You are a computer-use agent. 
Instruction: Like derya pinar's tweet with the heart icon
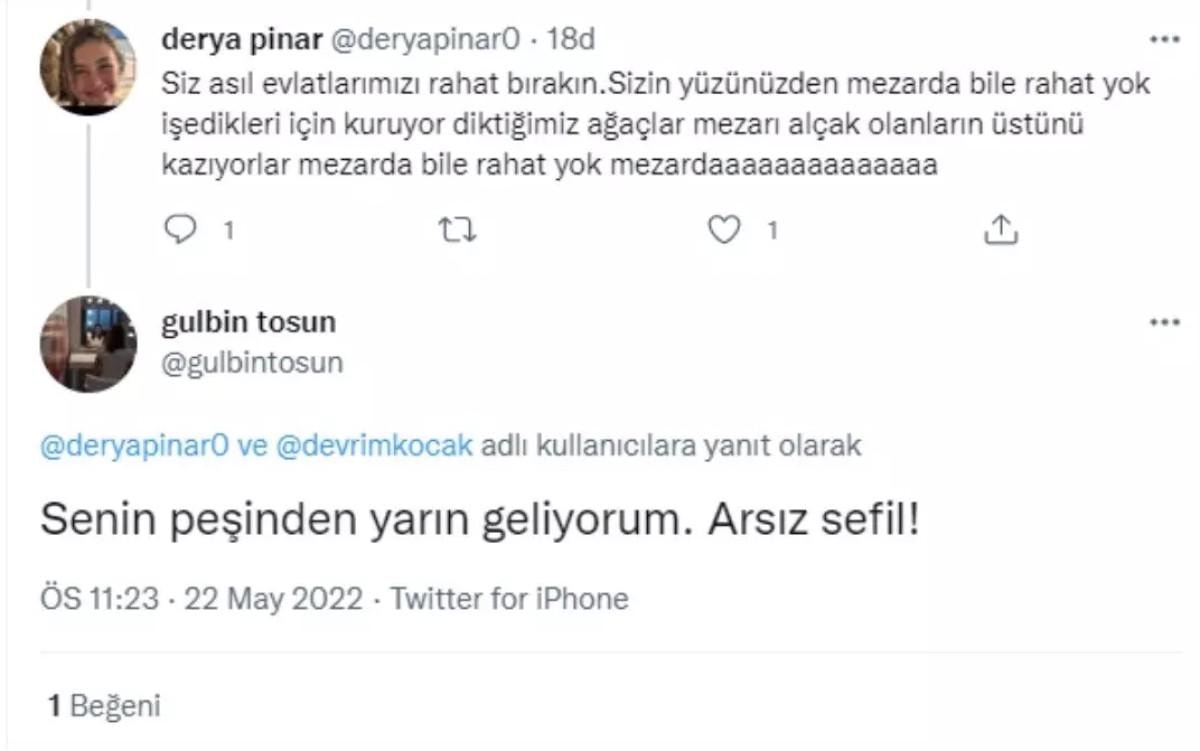pos(722,231)
